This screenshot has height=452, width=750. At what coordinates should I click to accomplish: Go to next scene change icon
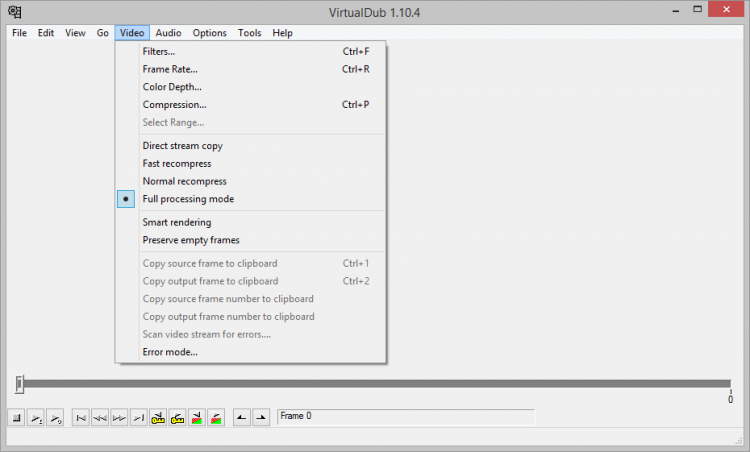pyautogui.click(x=216, y=418)
